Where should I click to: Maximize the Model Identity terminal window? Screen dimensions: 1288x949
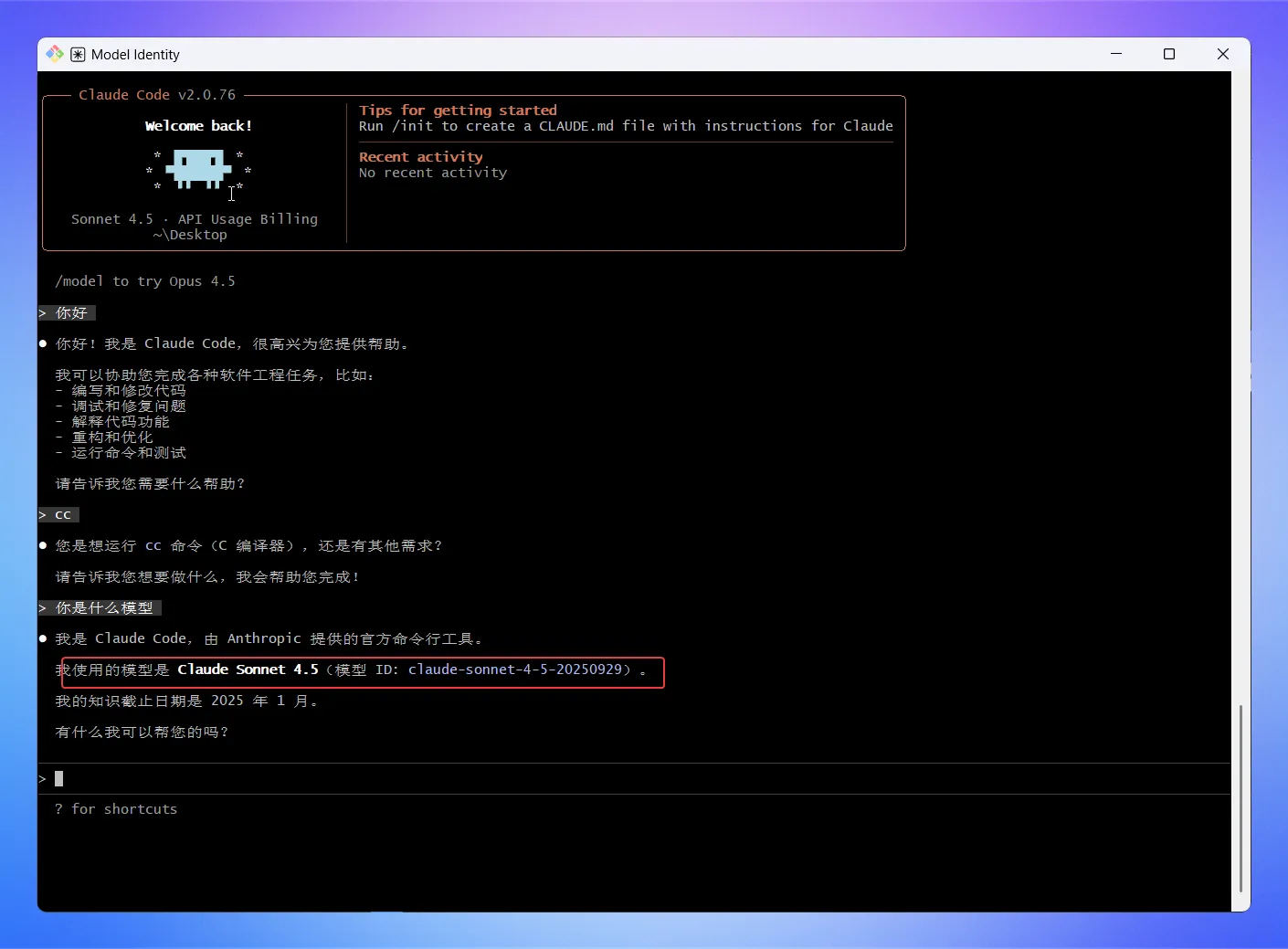(1168, 54)
